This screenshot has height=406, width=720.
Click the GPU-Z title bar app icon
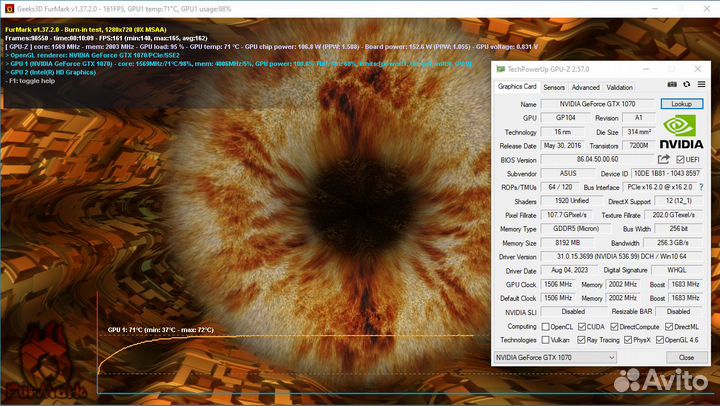tap(500, 69)
